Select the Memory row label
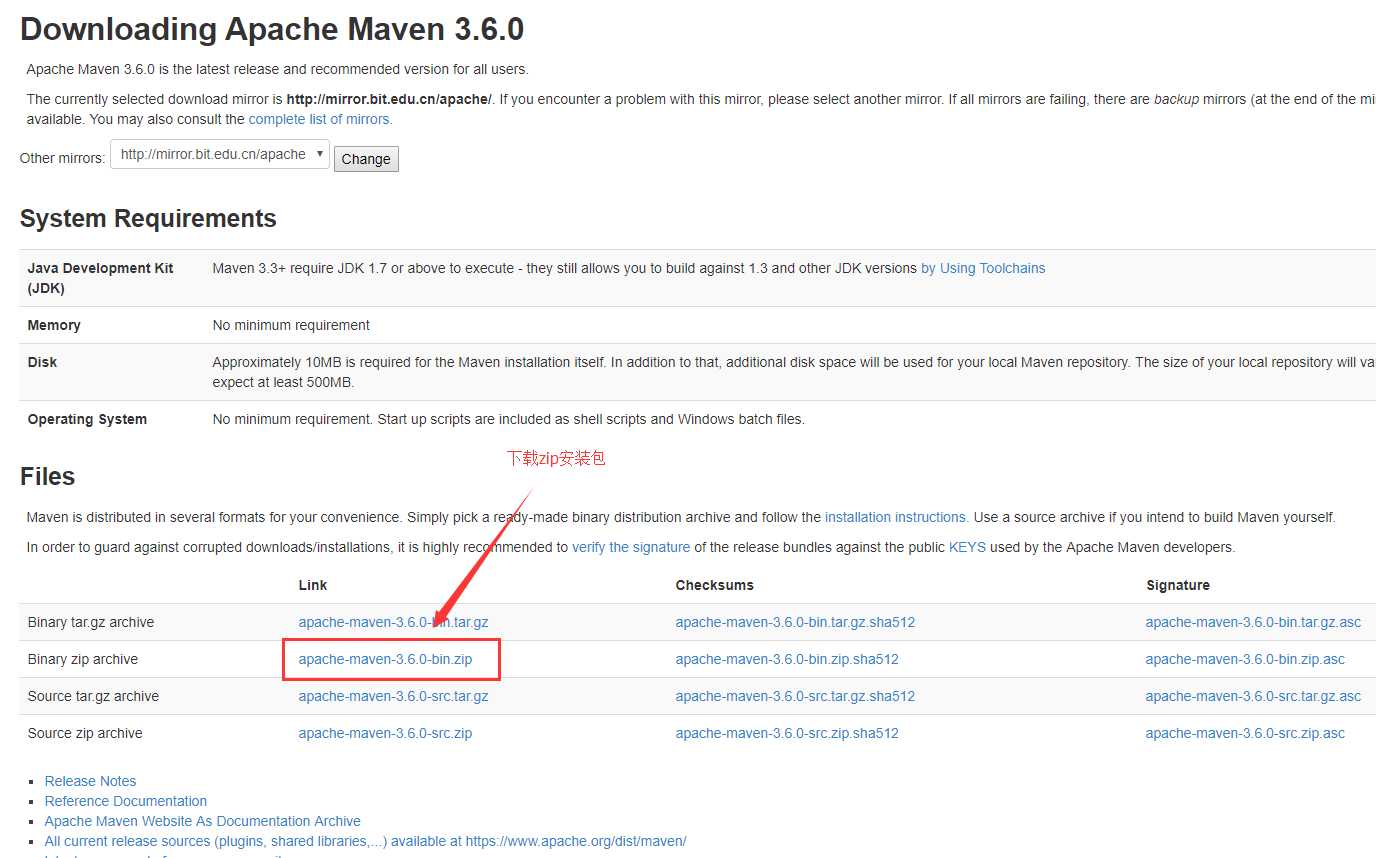 pyautogui.click(x=54, y=325)
